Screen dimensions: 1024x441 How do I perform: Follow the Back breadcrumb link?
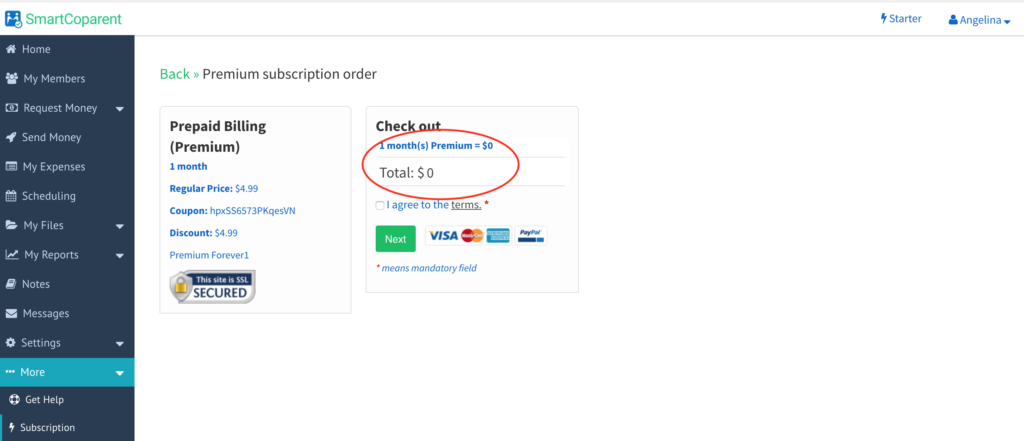tap(174, 74)
